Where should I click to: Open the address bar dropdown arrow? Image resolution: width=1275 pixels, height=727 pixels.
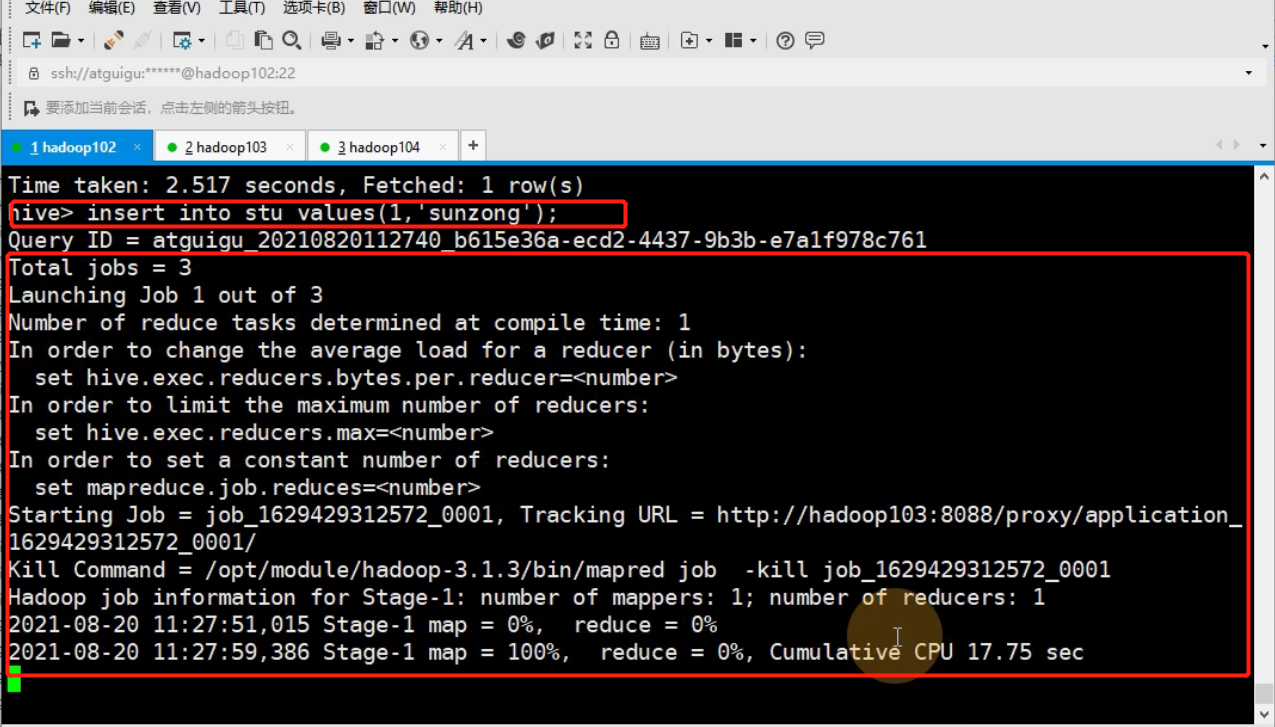pyautogui.click(x=1248, y=73)
